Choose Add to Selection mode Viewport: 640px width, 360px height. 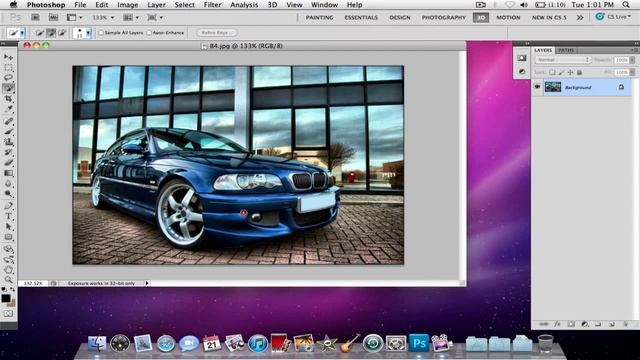[x=51, y=33]
